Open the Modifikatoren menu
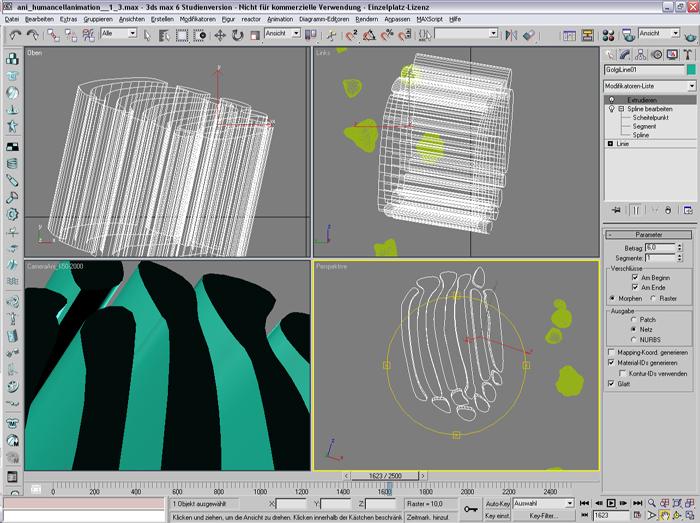 point(198,19)
